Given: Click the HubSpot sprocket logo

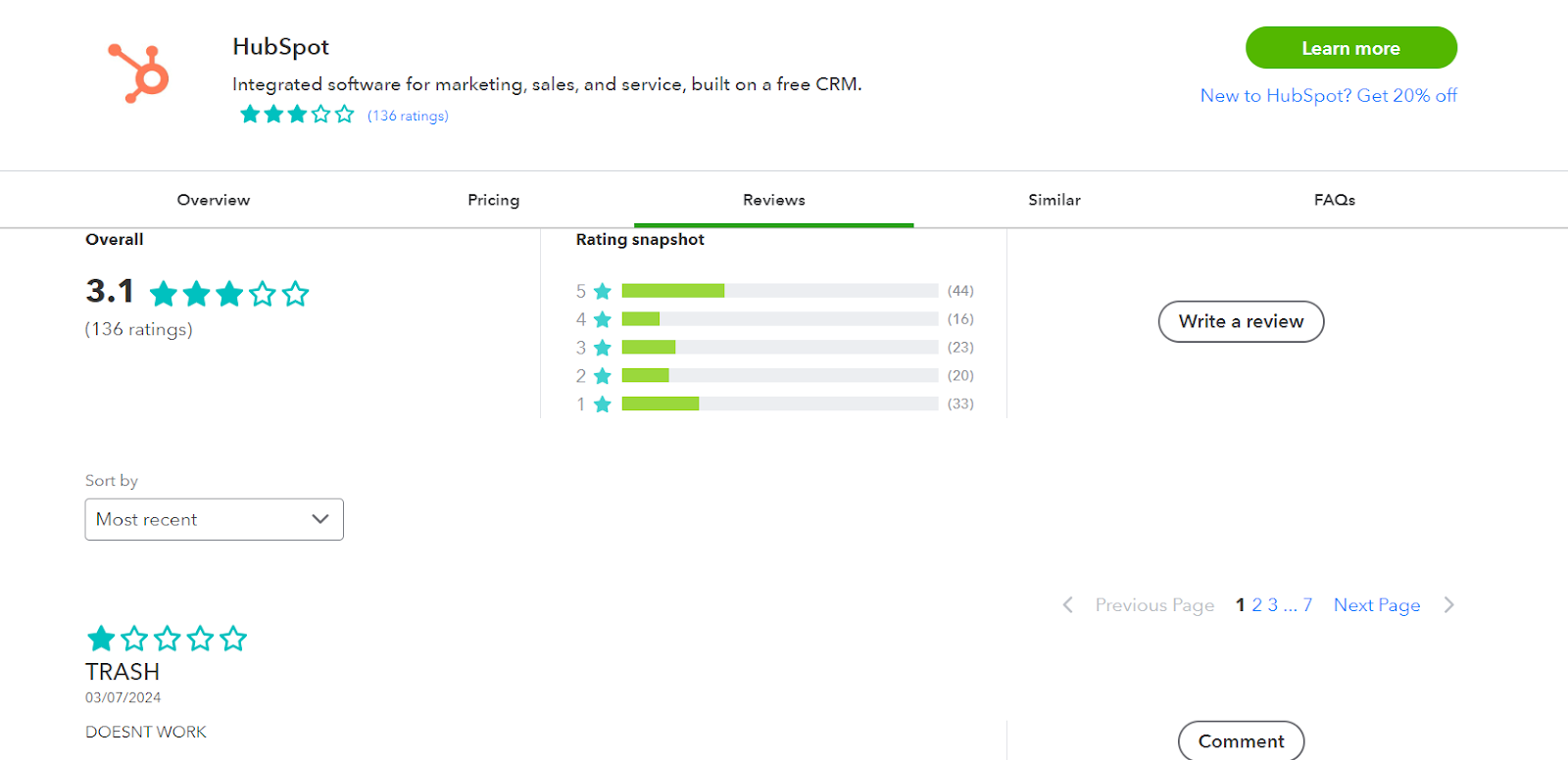Looking at the screenshot, I should 138,73.
